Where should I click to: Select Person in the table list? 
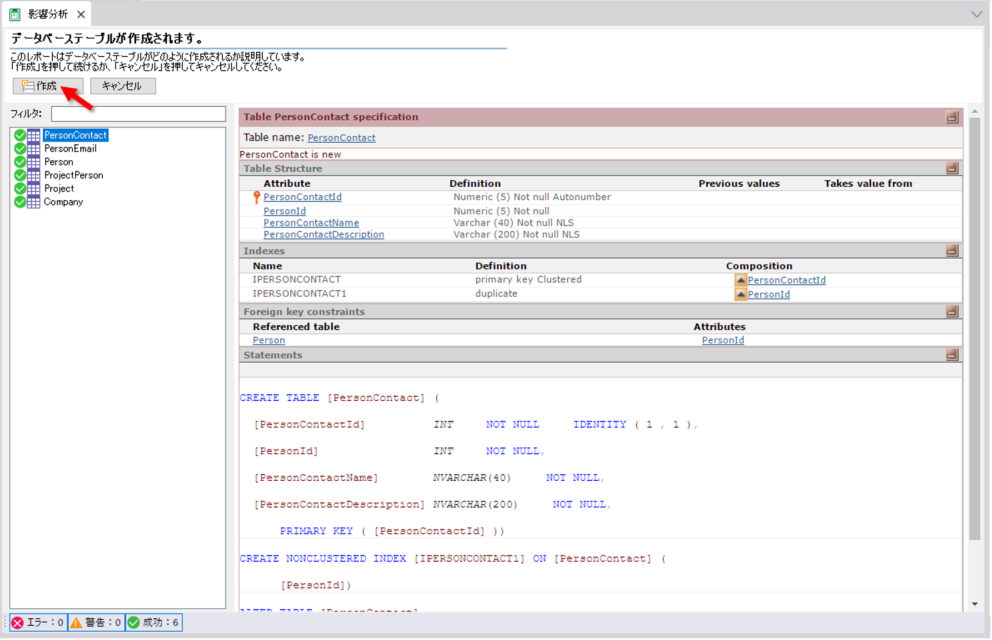tap(58, 162)
